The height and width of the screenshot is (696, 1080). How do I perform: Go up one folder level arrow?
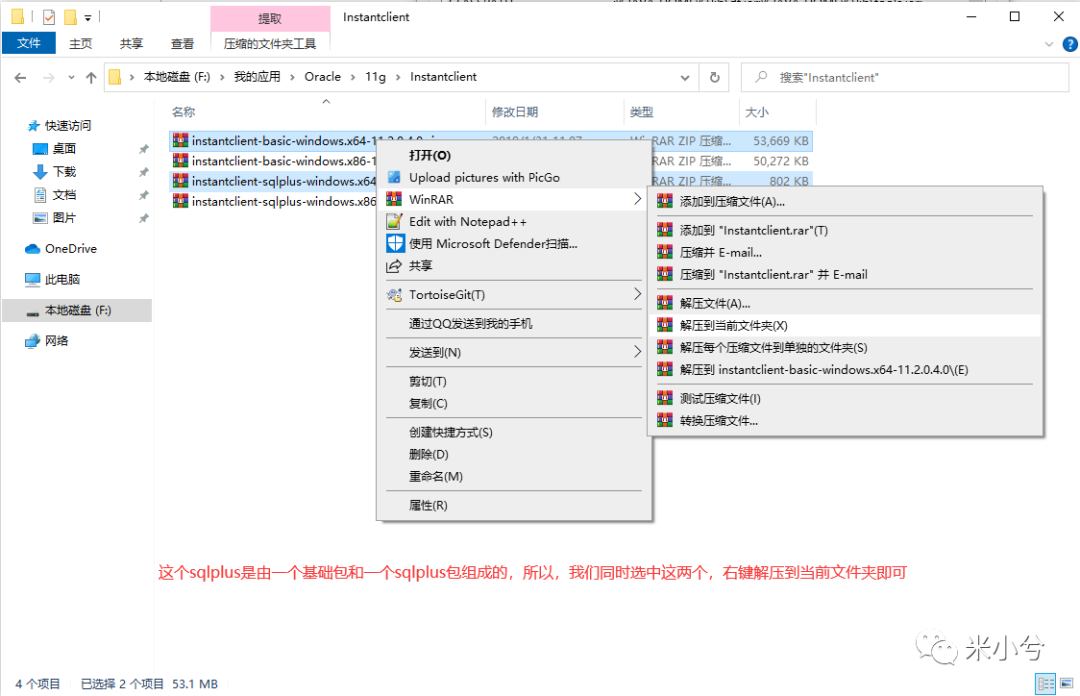coord(91,78)
